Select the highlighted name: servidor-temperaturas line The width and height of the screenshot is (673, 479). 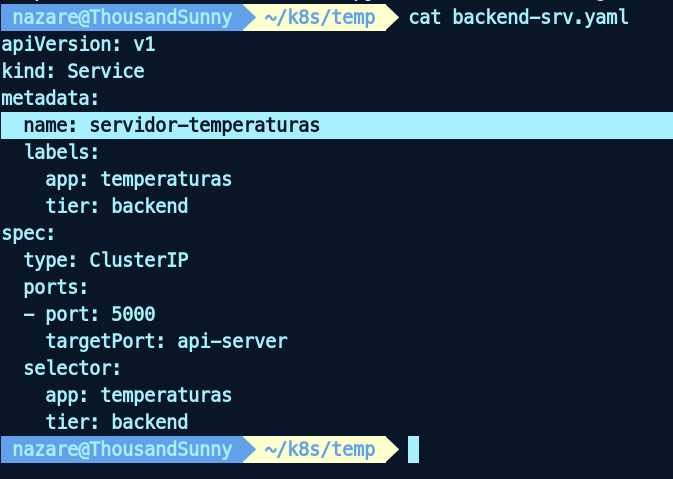point(171,126)
